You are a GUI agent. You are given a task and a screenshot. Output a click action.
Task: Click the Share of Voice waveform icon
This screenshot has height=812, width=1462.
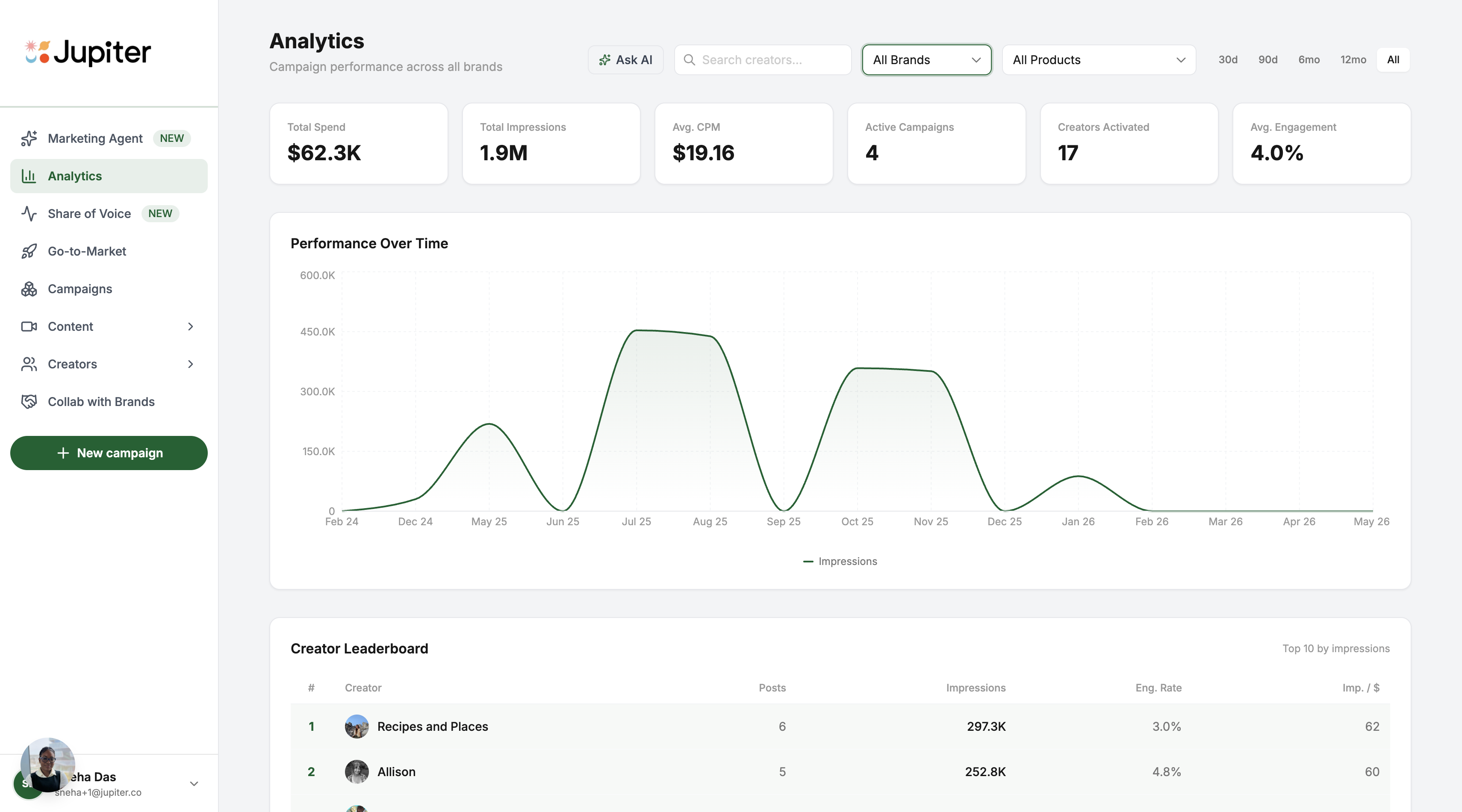(x=29, y=214)
